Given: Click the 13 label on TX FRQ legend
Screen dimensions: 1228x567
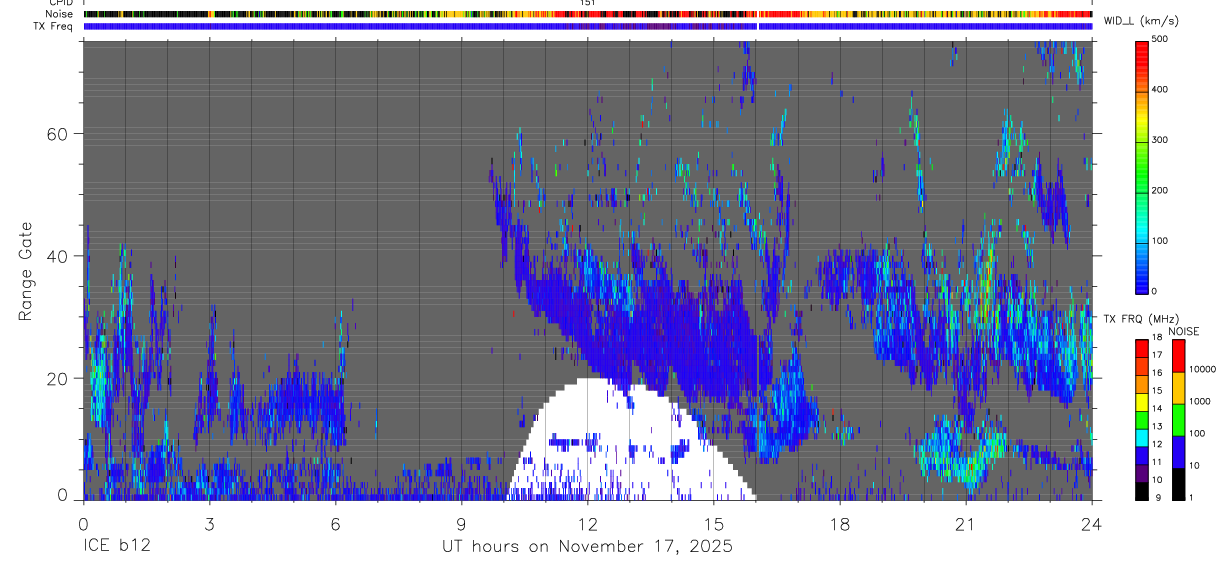Looking at the screenshot, I should [x=1158, y=427].
